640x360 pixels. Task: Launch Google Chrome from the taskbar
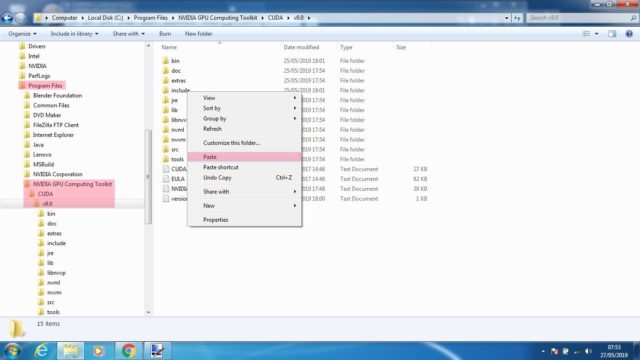coord(129,351)
